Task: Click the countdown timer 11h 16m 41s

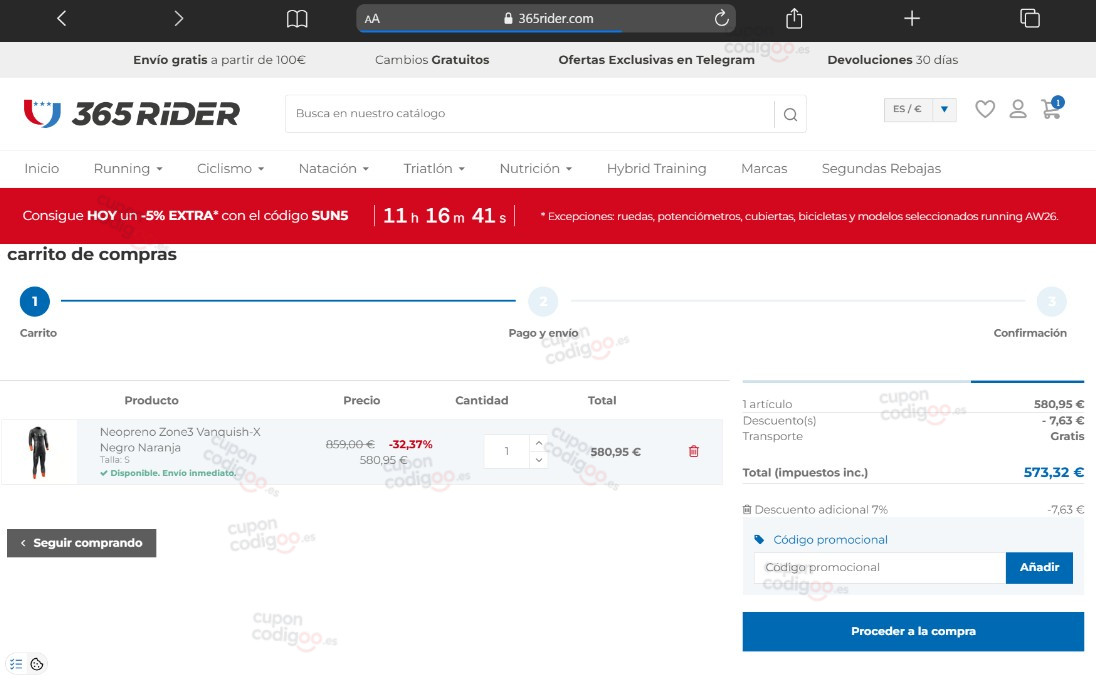Action: click(444, 215)
